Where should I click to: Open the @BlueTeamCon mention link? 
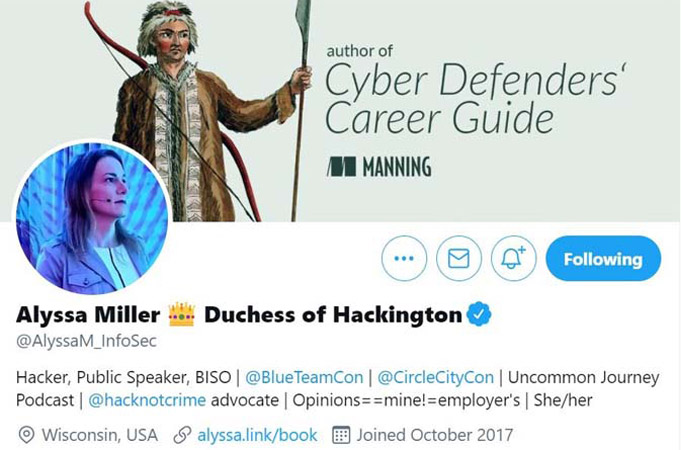pos(304,377)
